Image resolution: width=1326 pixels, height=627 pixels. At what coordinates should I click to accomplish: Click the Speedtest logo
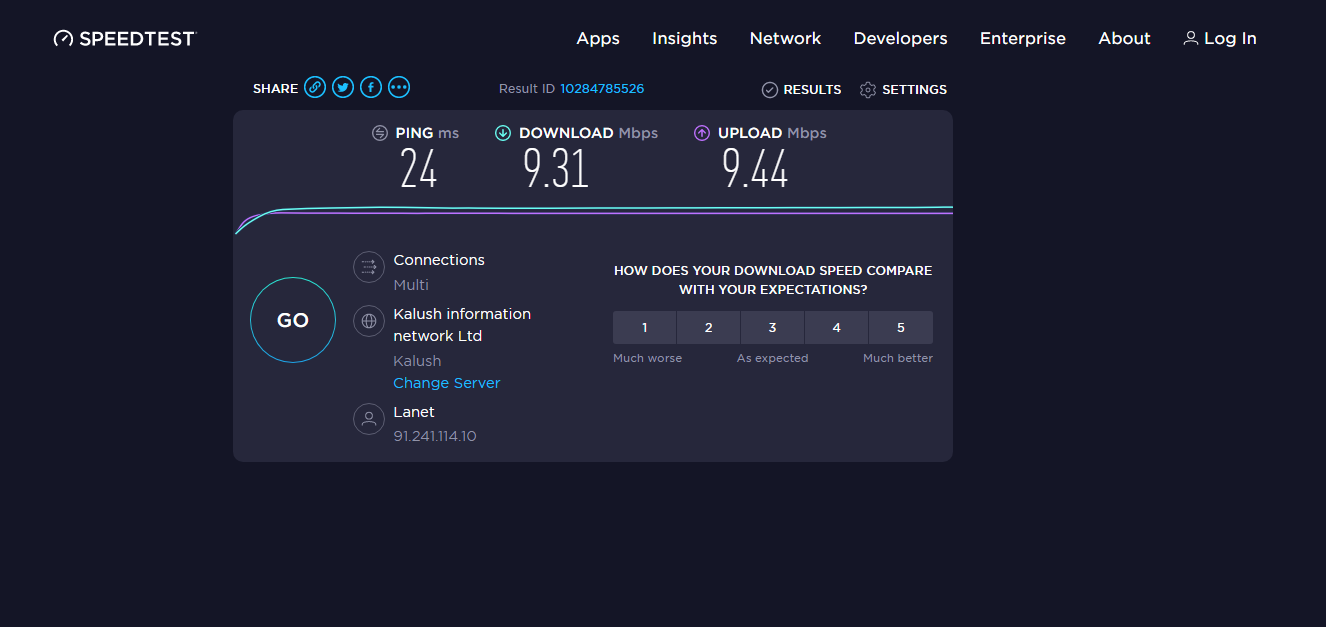point(125,38)
